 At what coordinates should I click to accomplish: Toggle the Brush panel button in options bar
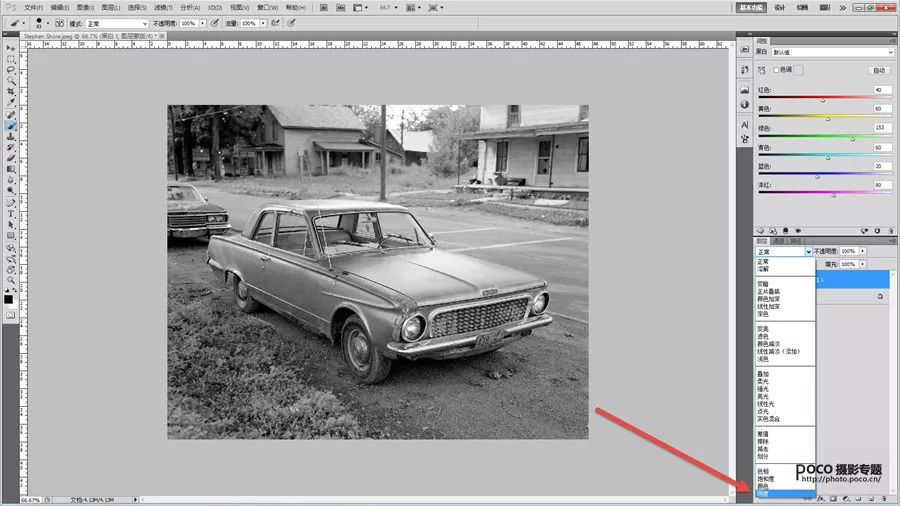click(59, 24)
